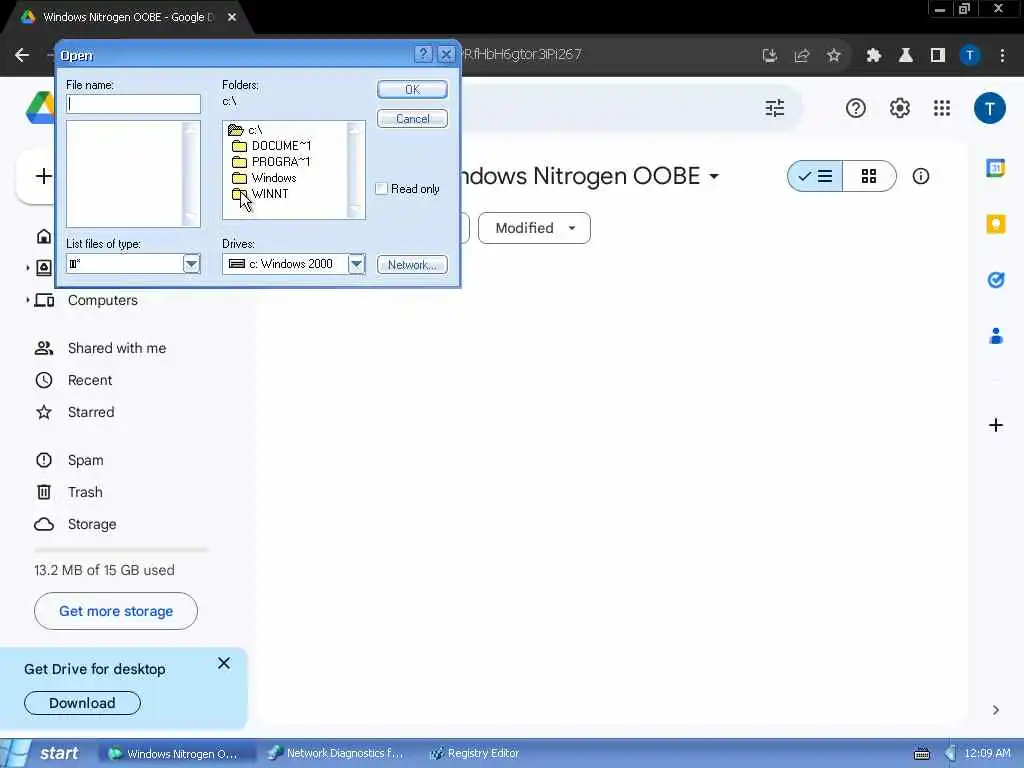The width and height of the screenshot is (1024, 768).
Task: Open Chrome three-dot menu
Action: click(x=1002, y=56)
